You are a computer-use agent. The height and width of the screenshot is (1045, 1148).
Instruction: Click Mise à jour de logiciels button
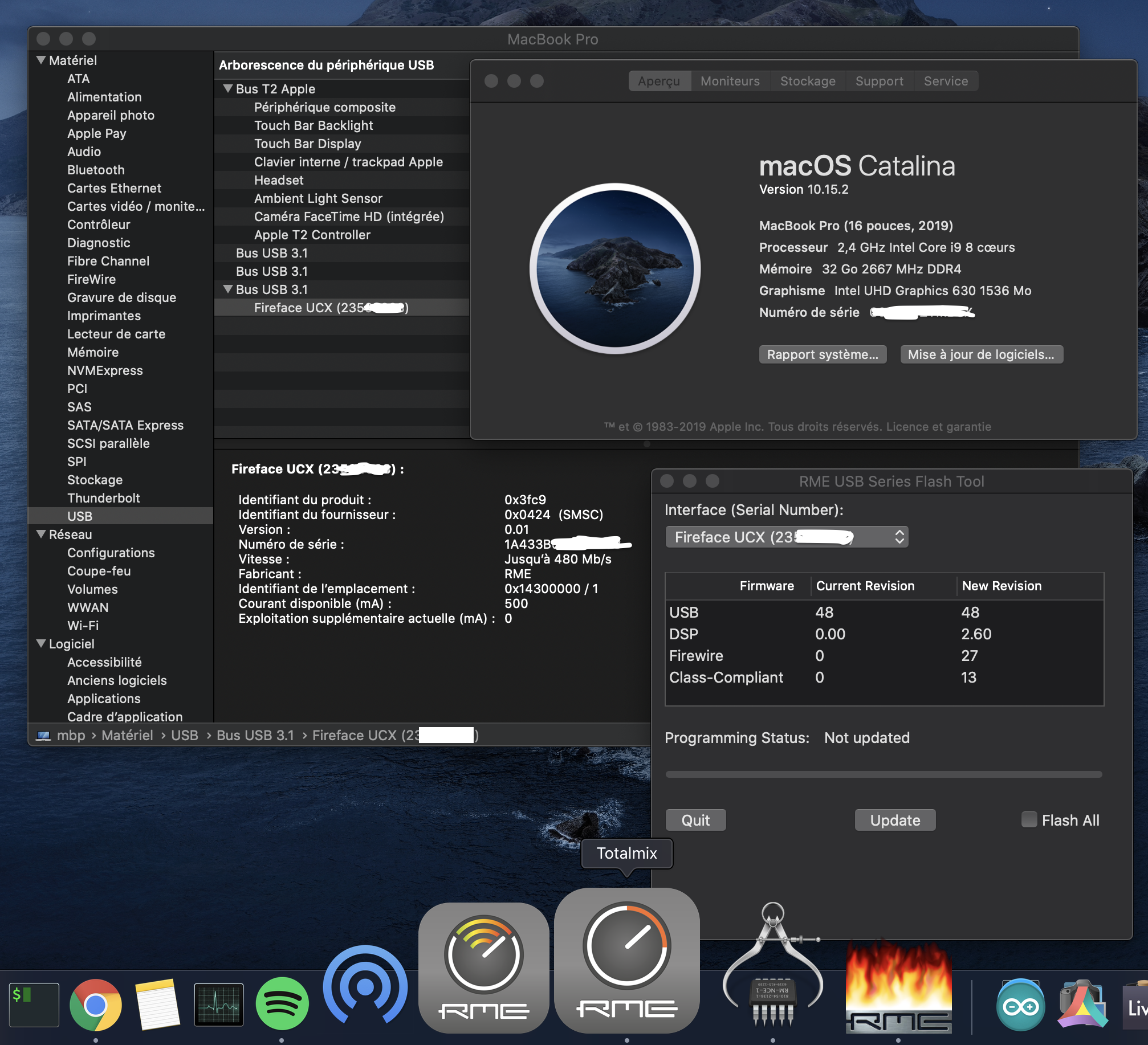[981, 354]
